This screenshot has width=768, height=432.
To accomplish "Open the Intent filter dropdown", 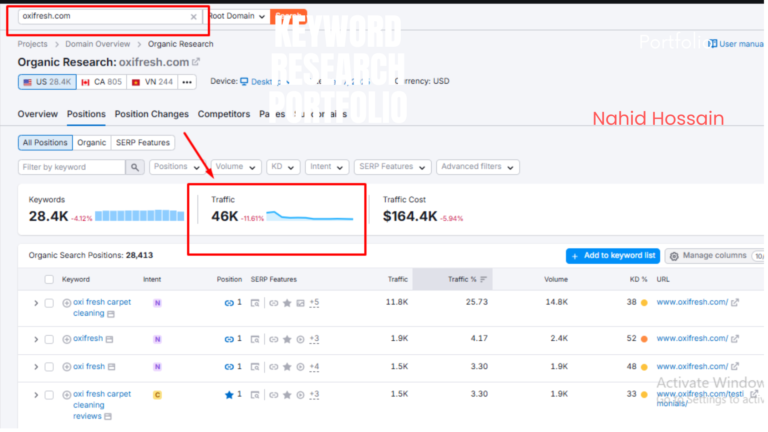I will pyautogui.click(x=326, y=167).
